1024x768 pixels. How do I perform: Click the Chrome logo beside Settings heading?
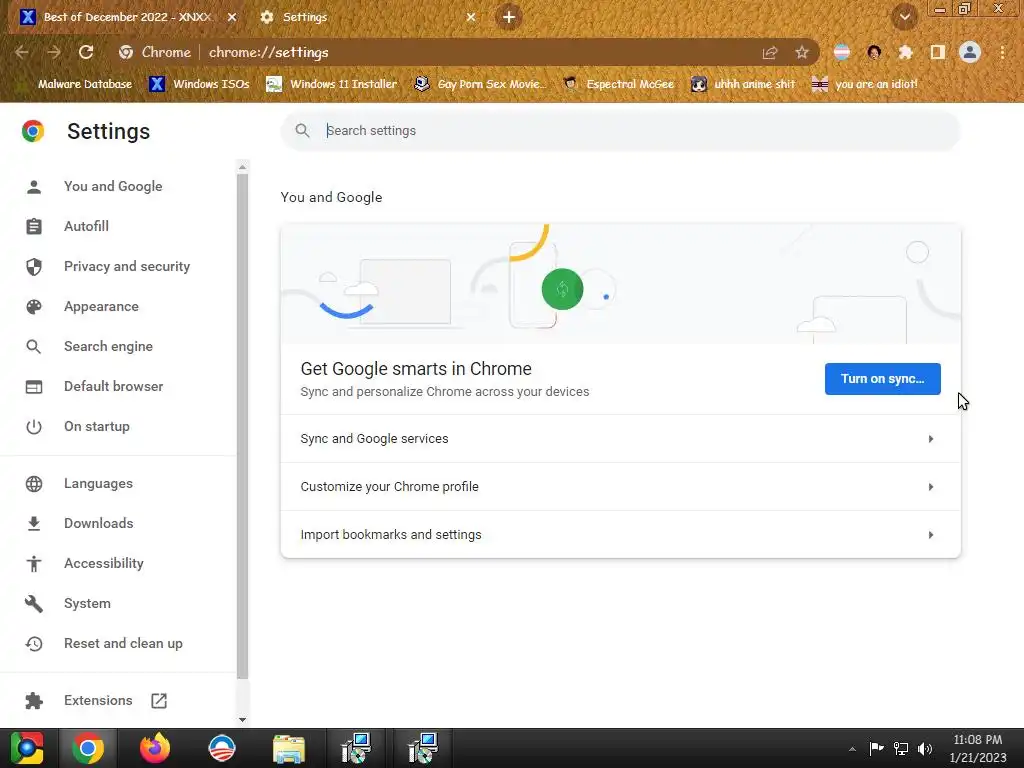[x=33, y=131]
